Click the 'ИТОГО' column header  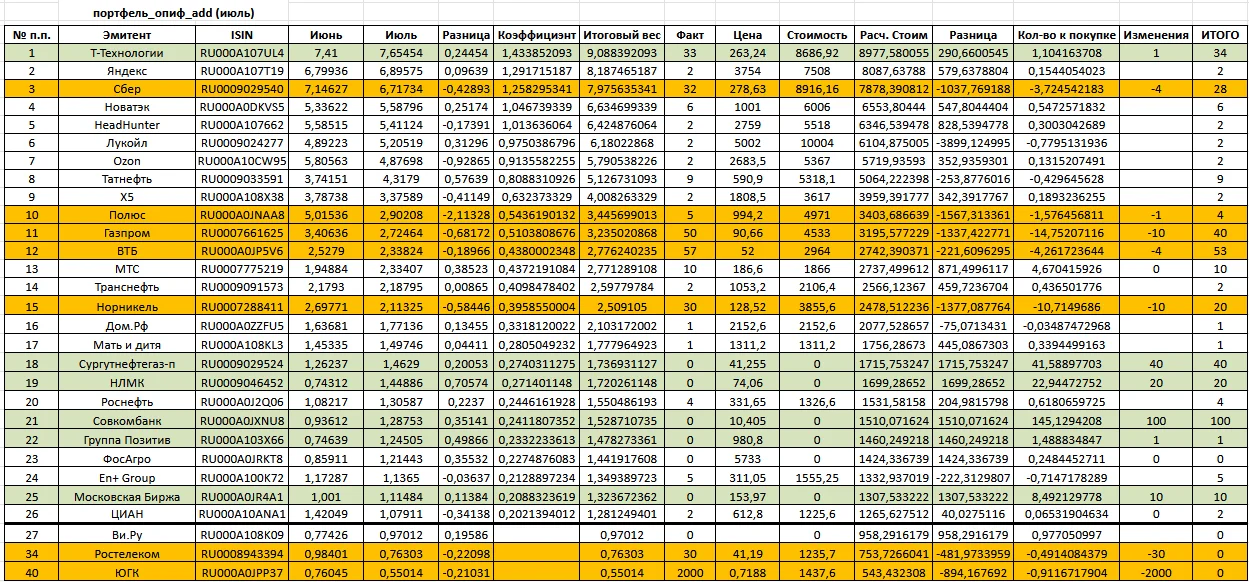click(1220, 35)
